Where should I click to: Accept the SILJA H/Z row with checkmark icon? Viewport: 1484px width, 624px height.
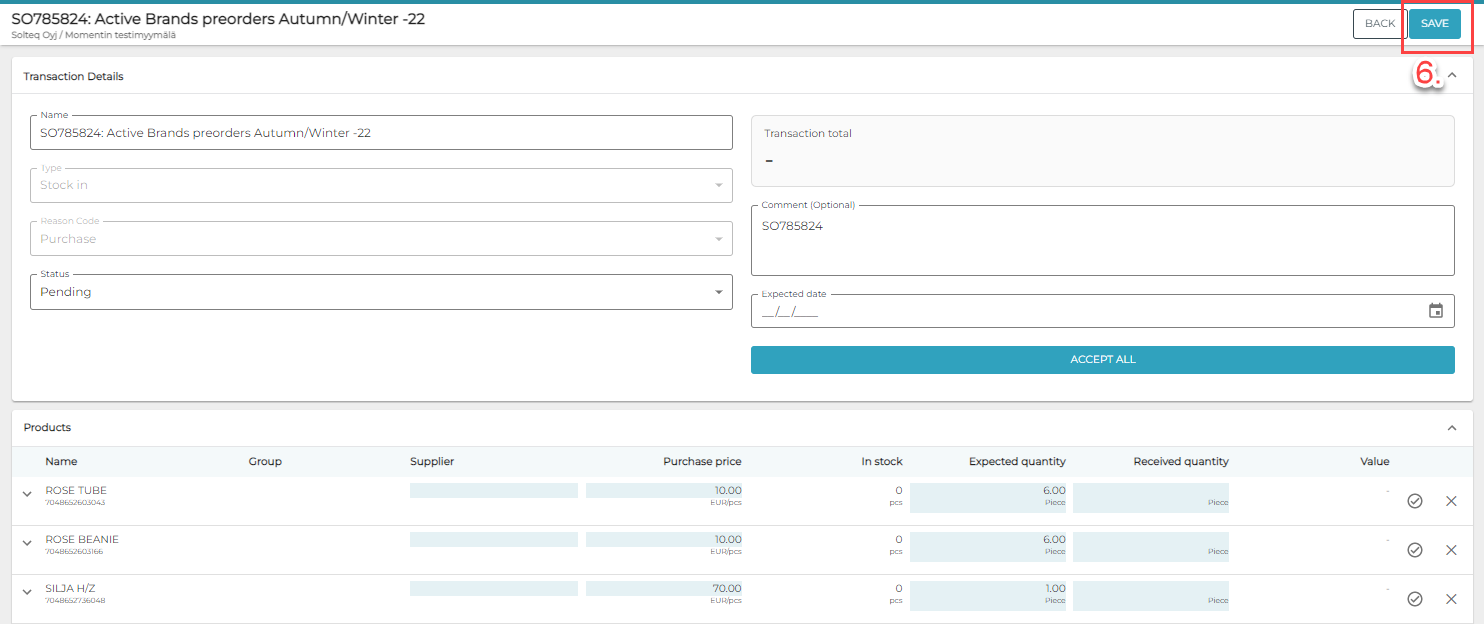(1414, 599)
